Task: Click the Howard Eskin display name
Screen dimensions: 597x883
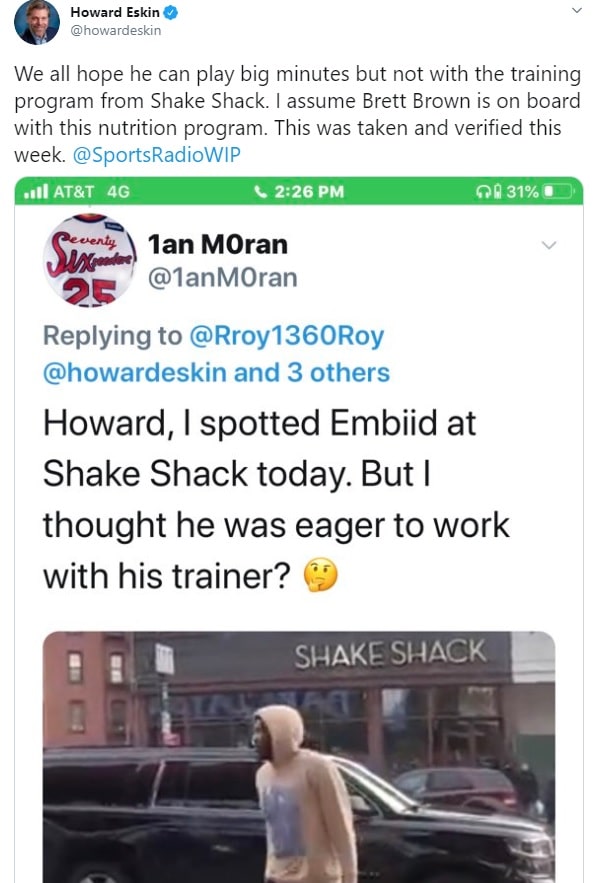Action: click(x=115, y=12)
